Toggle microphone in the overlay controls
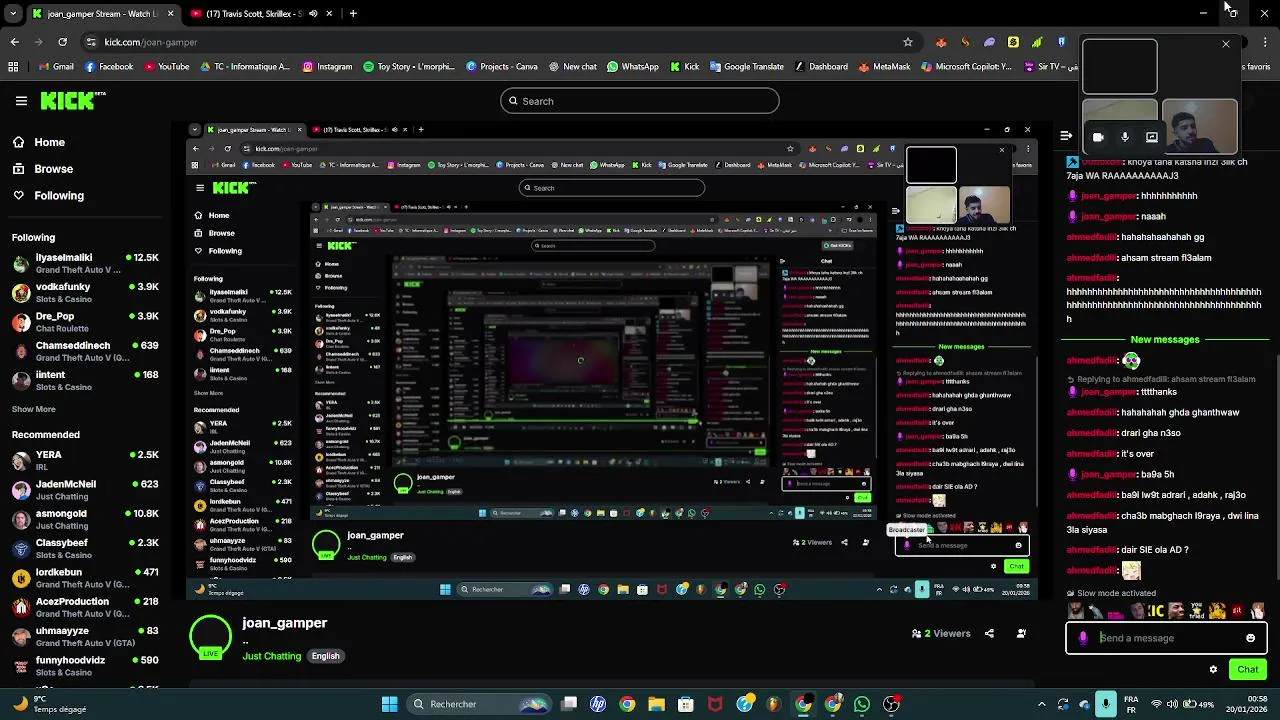Image resolution: width=1280 pixels, height=720 pixels. [x=1125, y=137]
